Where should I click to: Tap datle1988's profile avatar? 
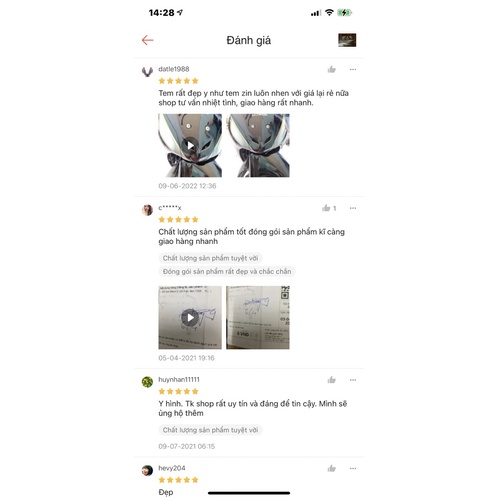pos(147,71)
